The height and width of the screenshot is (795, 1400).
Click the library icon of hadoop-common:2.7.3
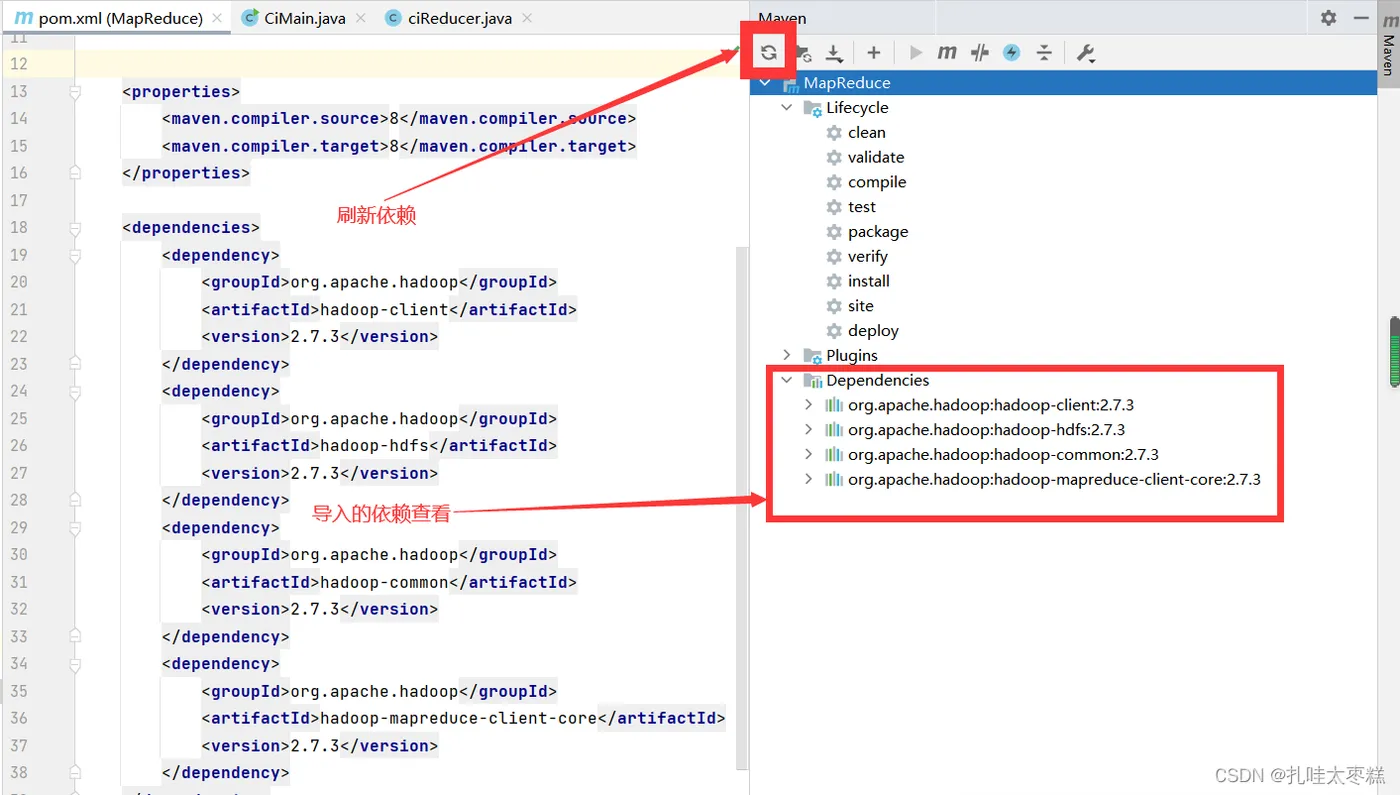point(834,454)
